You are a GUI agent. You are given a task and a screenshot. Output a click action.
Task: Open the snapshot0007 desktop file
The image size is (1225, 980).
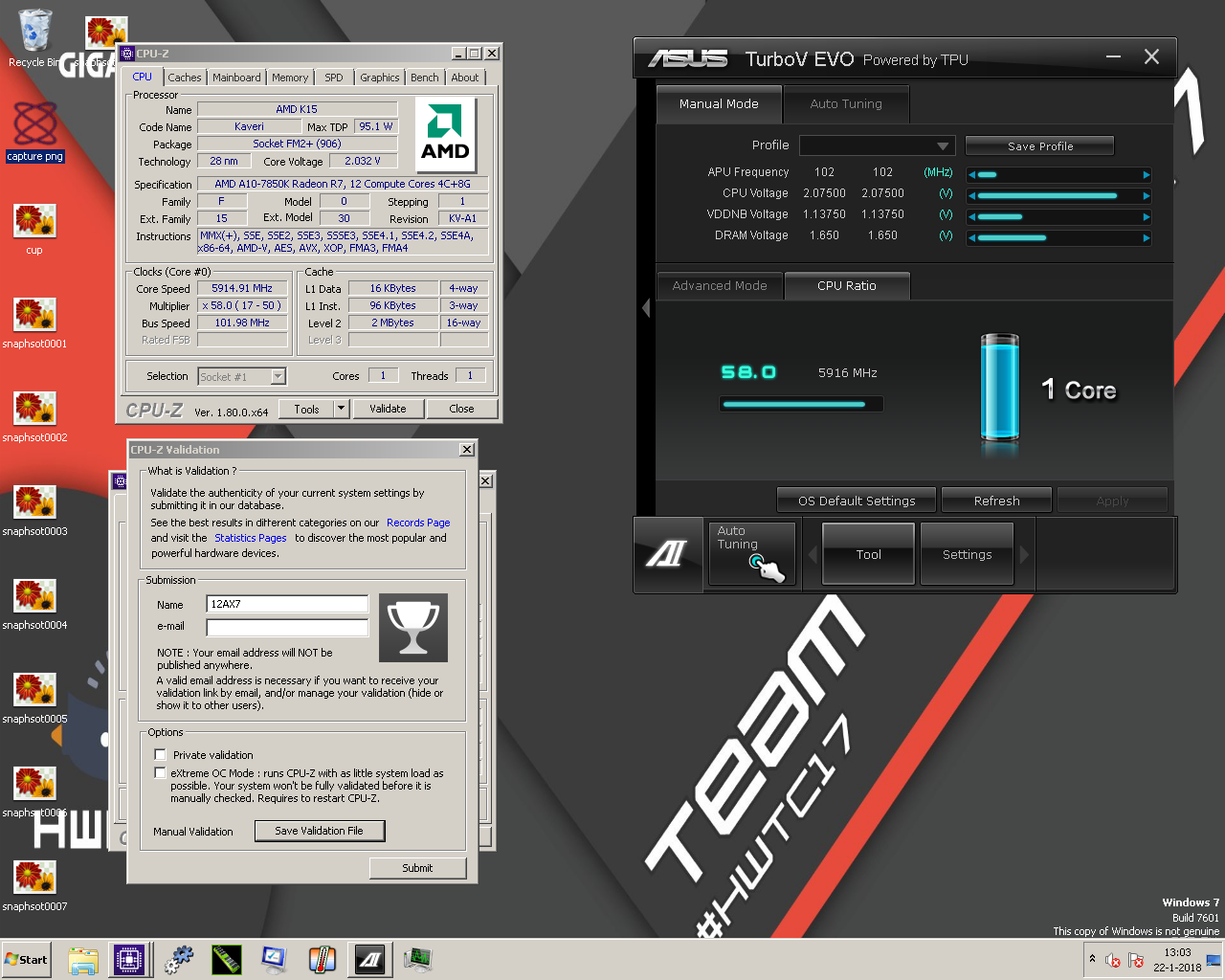click(x=34, y=886)
